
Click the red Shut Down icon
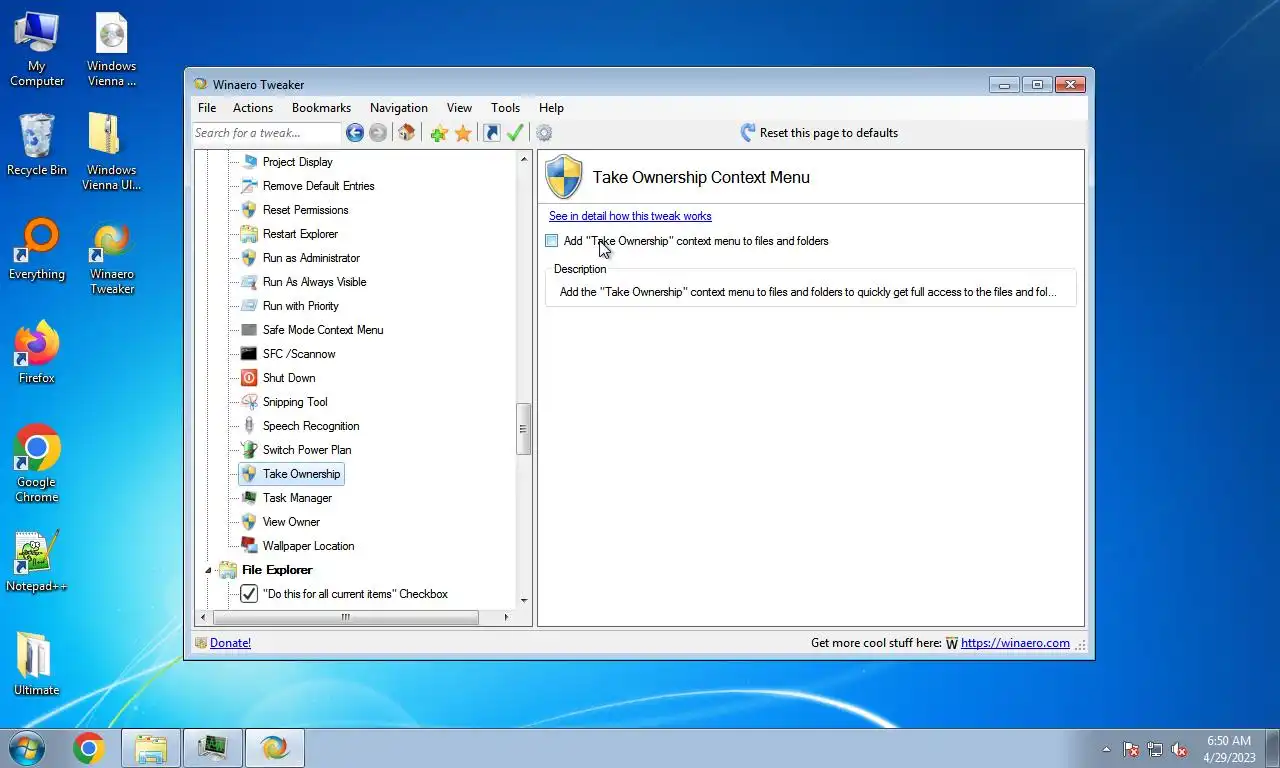click(249, 378)
